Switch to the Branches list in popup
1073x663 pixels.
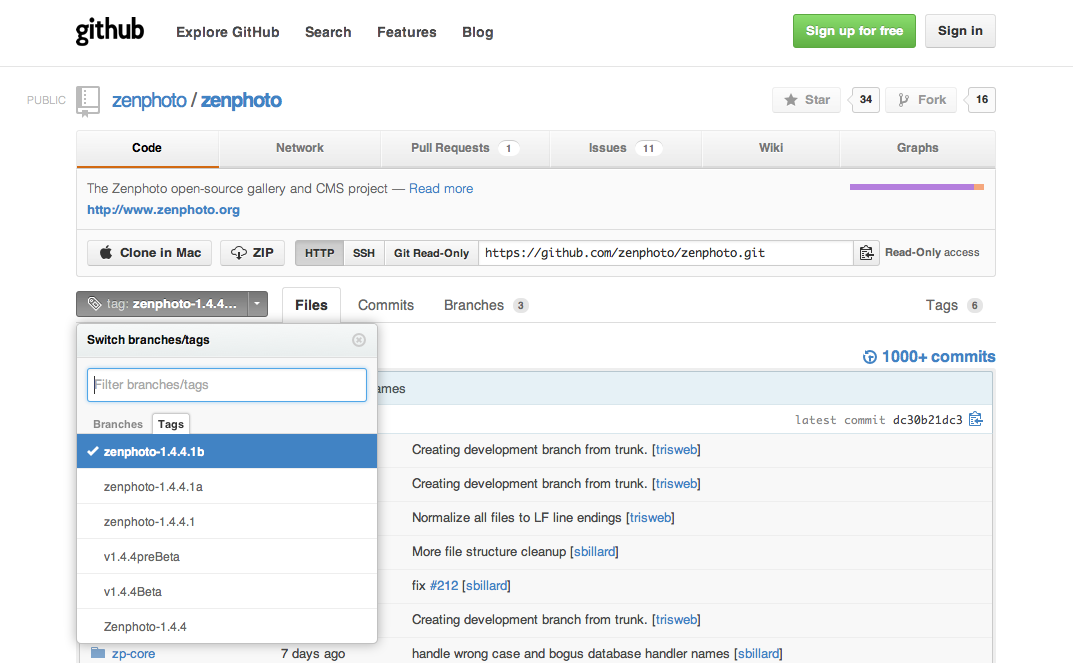[118, 424]
